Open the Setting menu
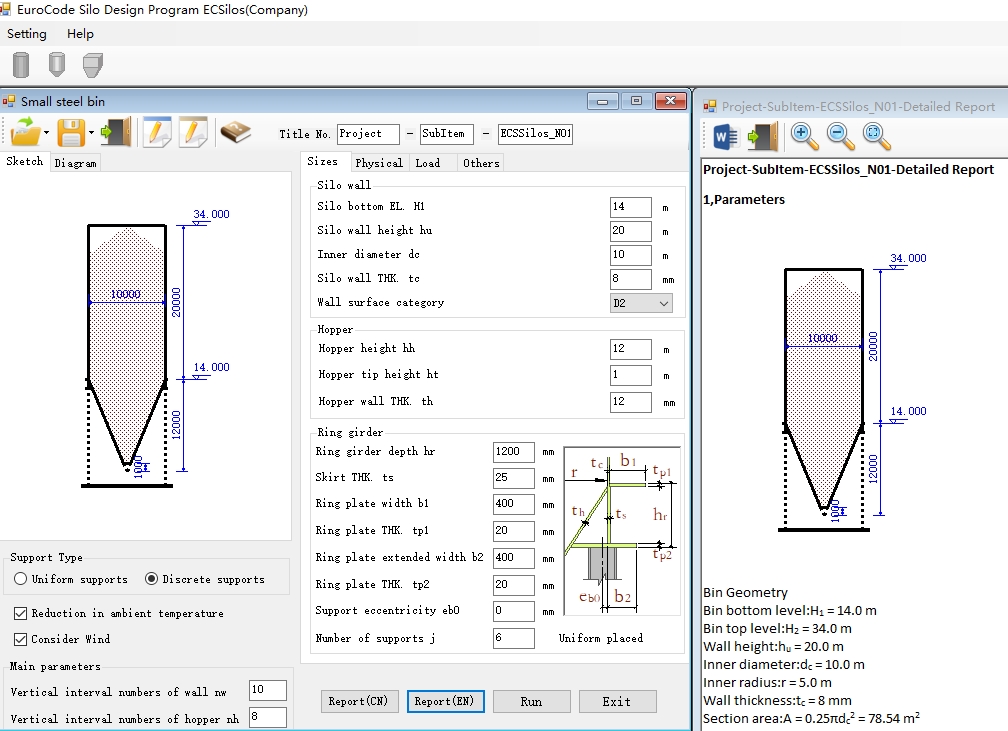Image resolution: width=1008 pixels, height=731 pixels. (26, 33)
